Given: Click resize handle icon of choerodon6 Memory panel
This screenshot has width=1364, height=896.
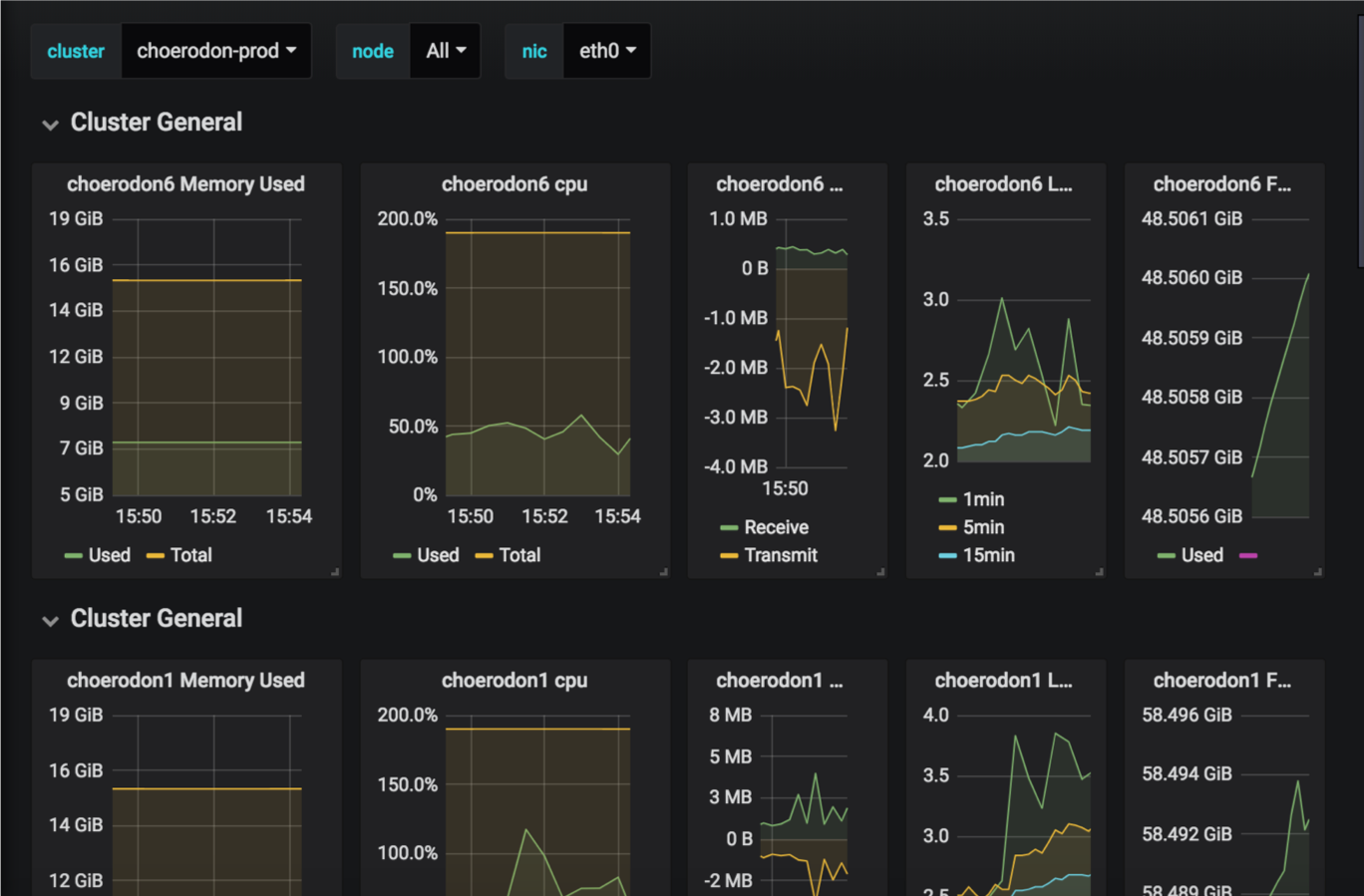Looking at the screenshot, I should 335,572.
